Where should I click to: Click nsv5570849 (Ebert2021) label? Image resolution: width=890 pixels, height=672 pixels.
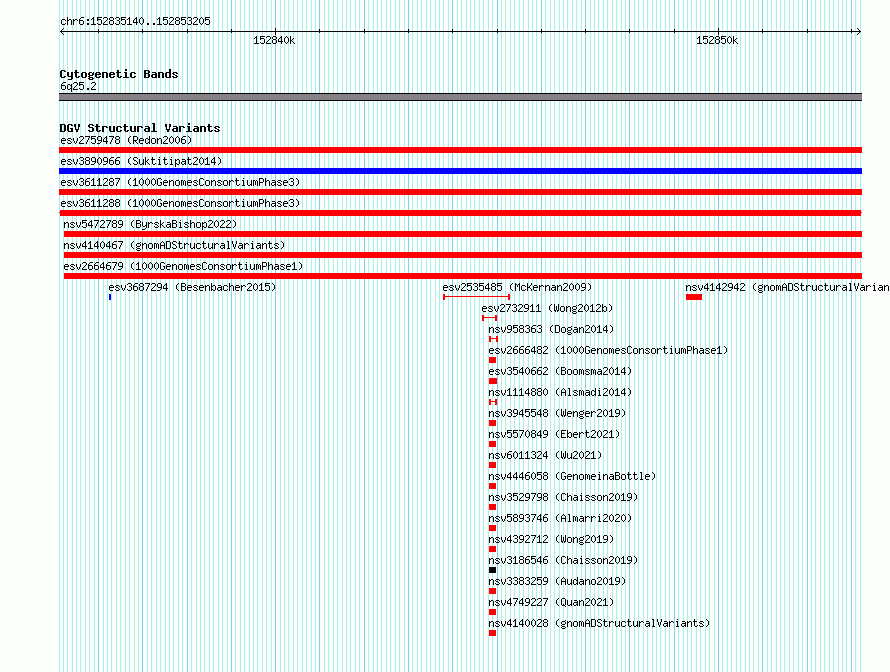tap(554, 434)
